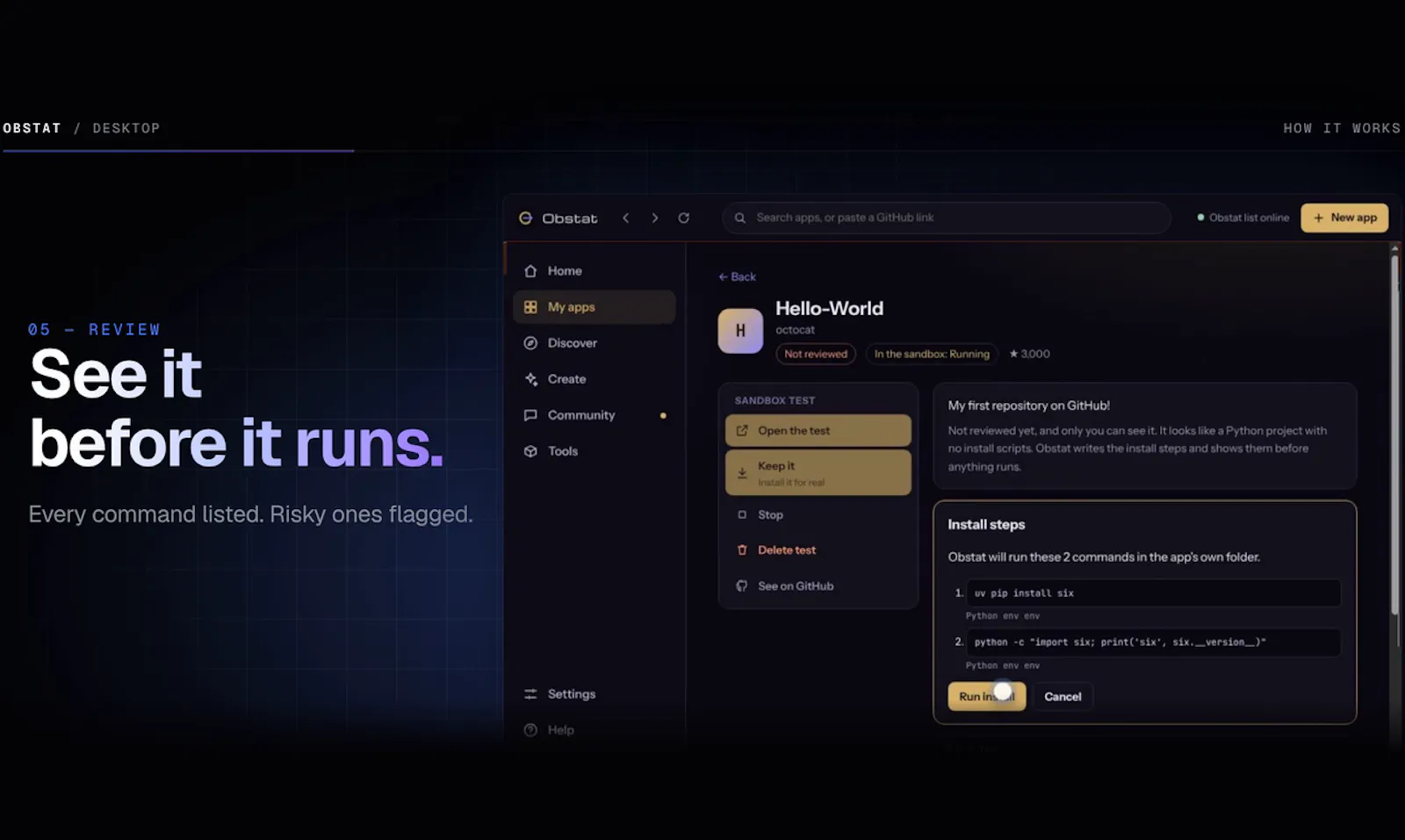This screenshot has width=1405, height=840.
Task: Click the Back link
Action: 737,276
